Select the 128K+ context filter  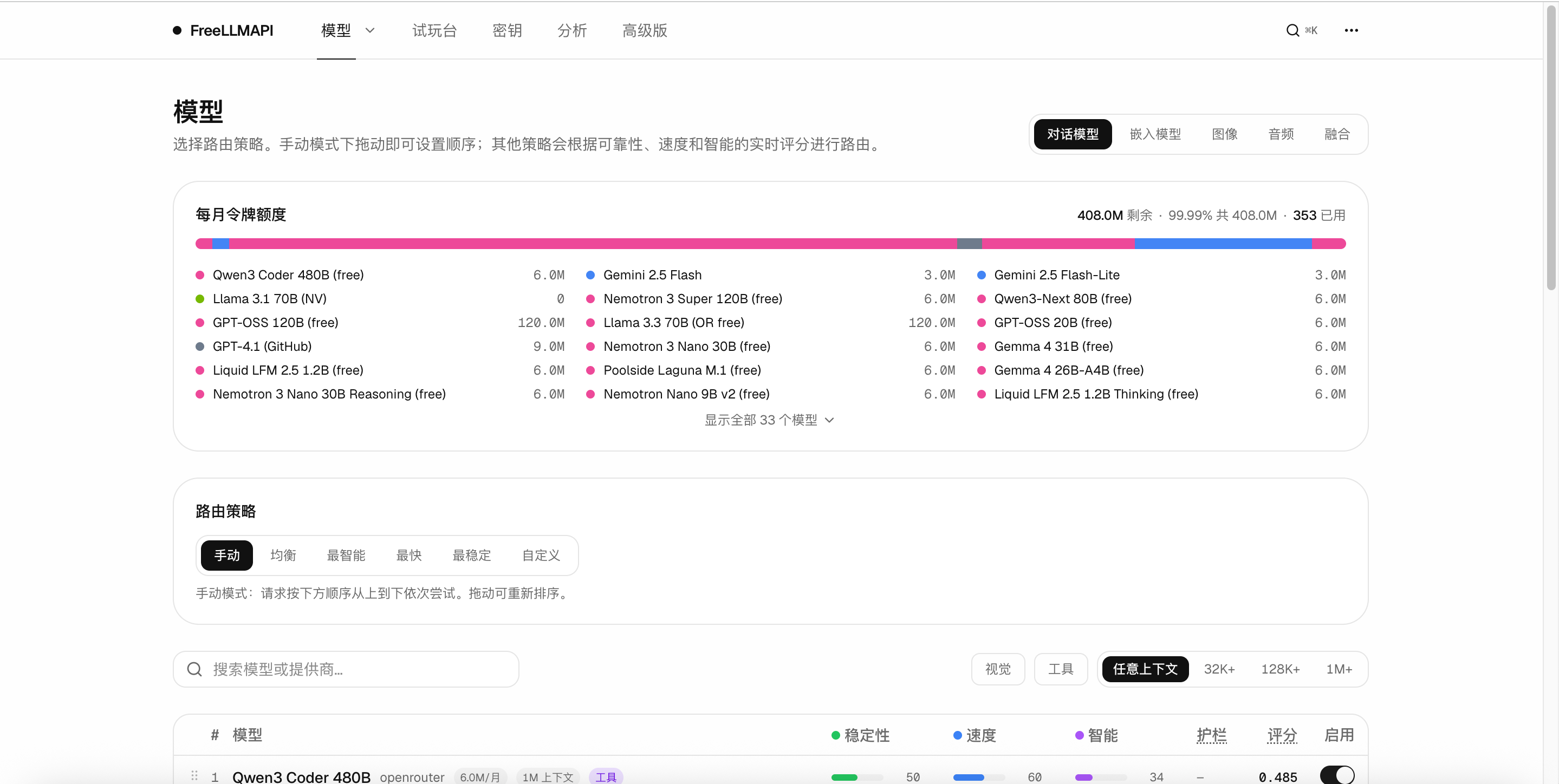coord(1280,669)
